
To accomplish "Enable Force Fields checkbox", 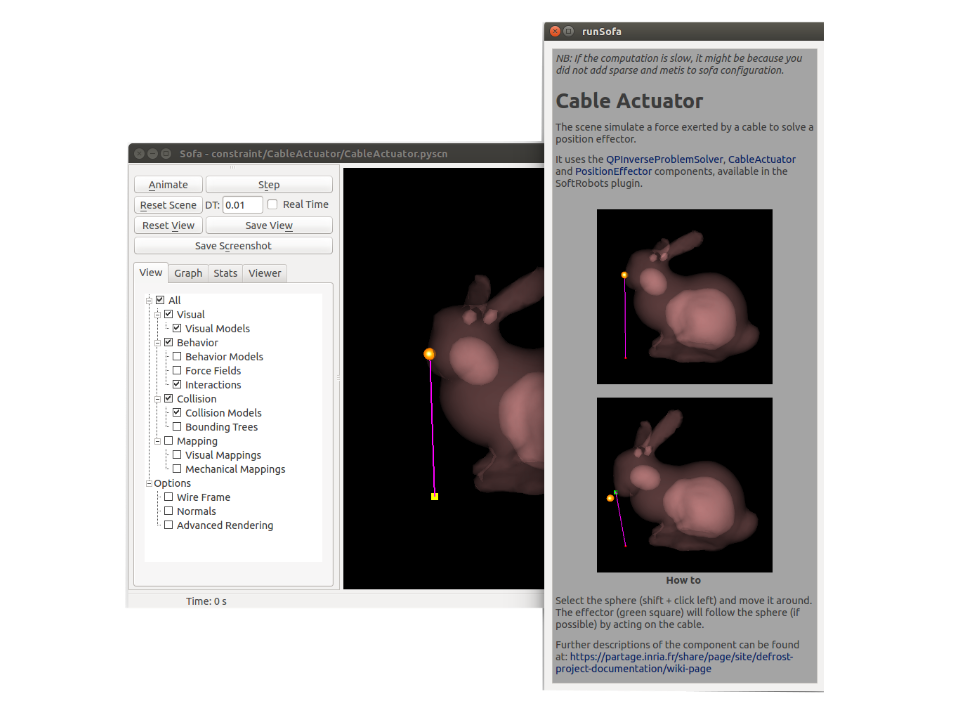I will [x=177, y=370].
